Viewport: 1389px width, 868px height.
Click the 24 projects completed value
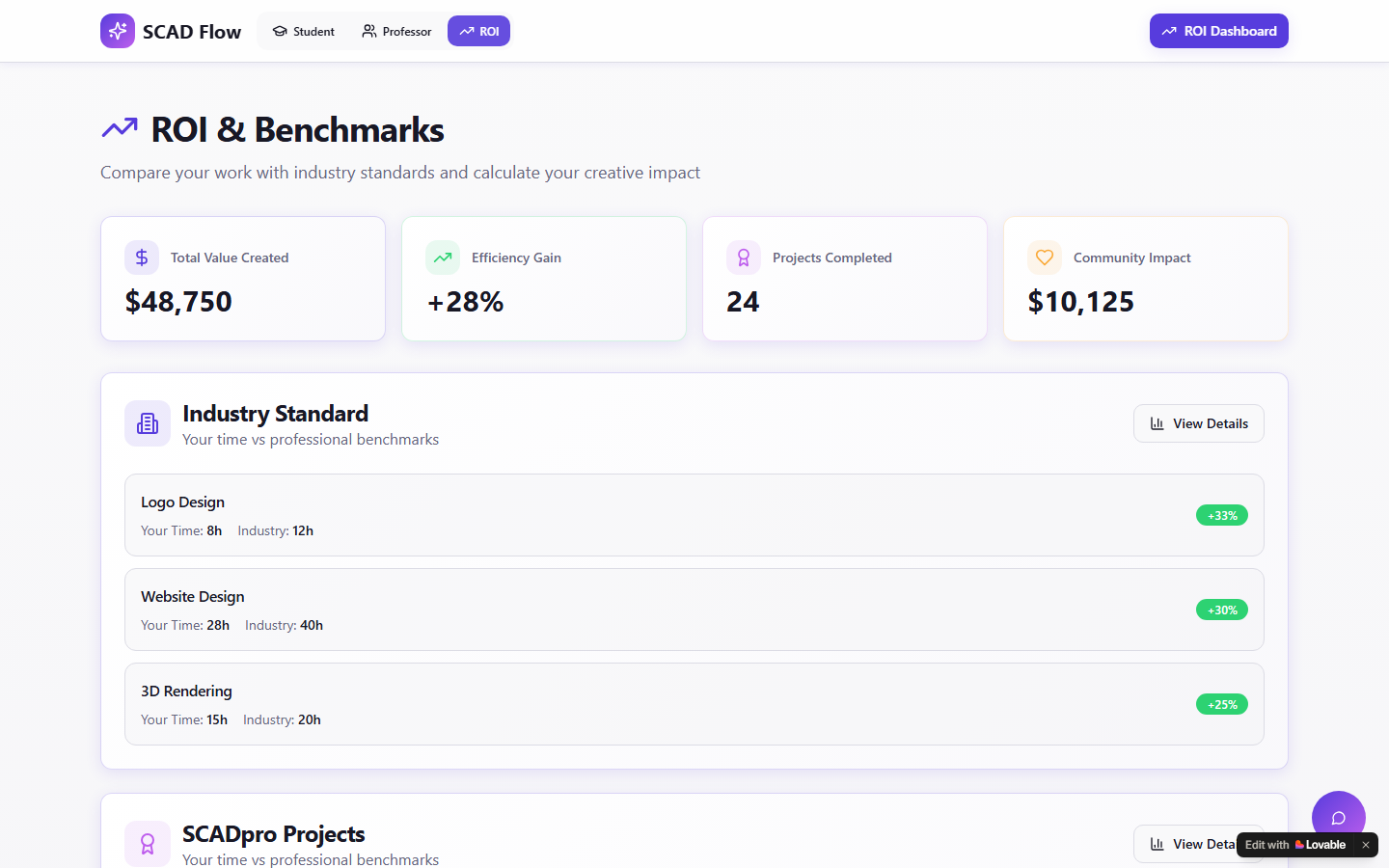click(x=743, y=302)
